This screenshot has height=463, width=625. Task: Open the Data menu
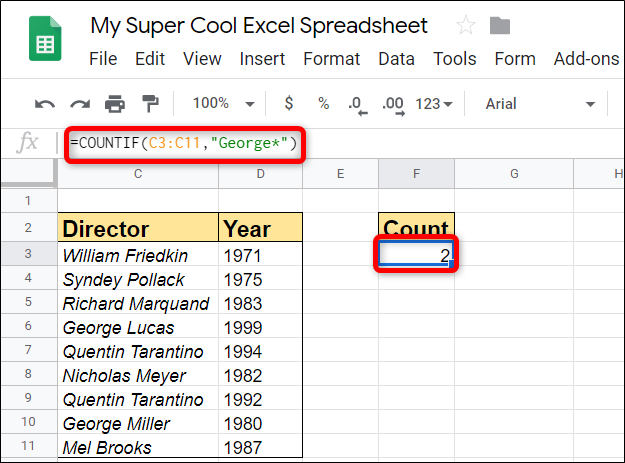coord(396,59)
